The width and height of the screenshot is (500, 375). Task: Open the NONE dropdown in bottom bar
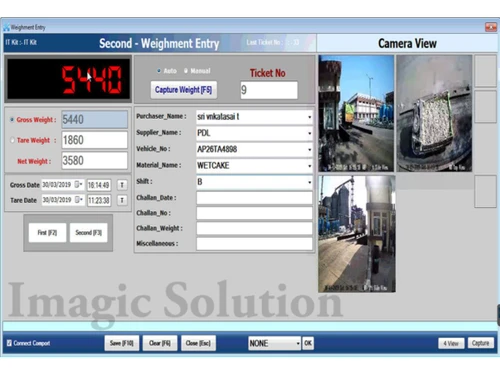pos(298,343)
